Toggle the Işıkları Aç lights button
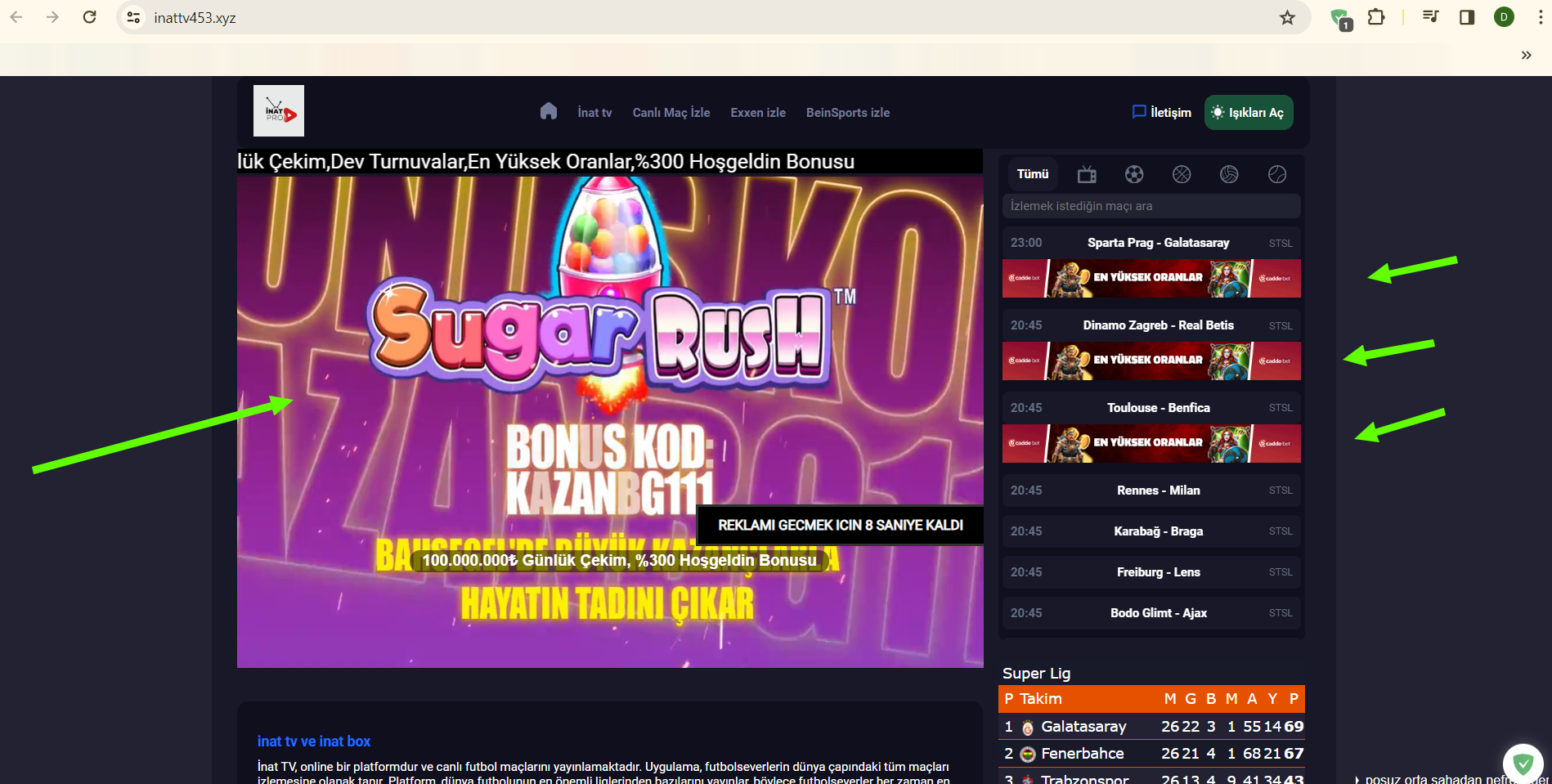1552x784 pixels. pos(1248,113)
